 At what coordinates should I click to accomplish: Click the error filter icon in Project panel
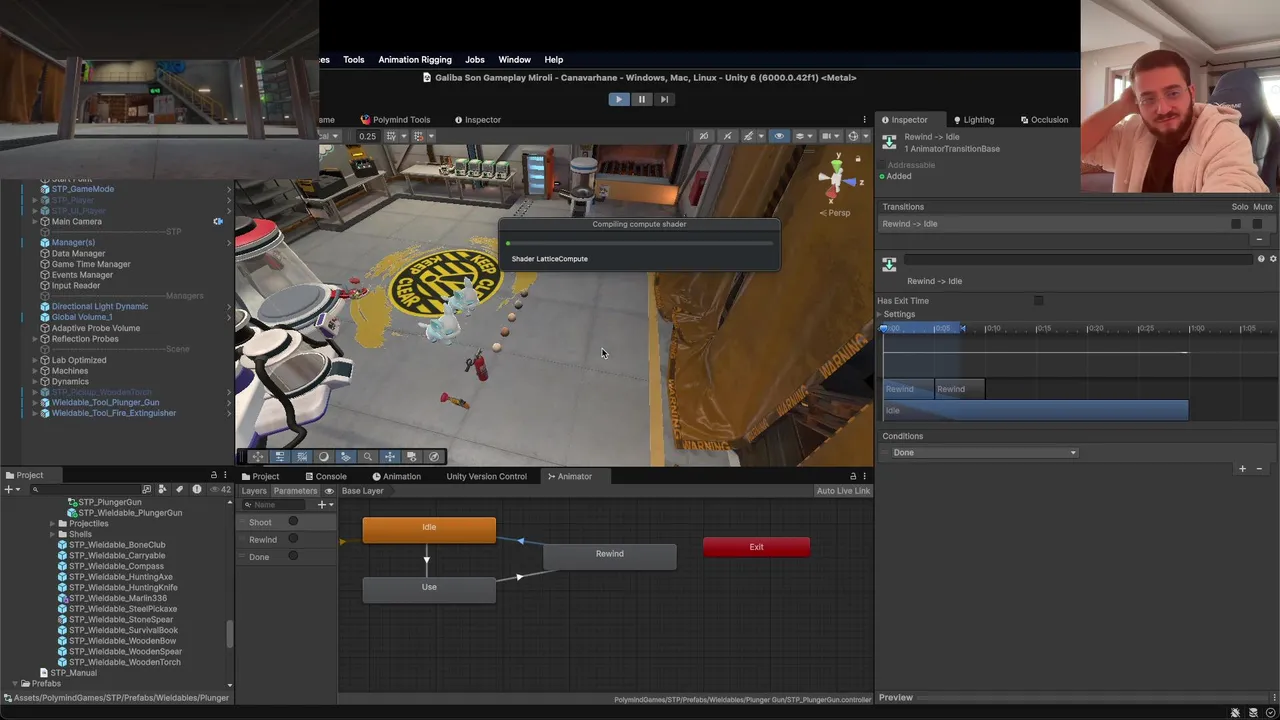click(x=196, y=490)
